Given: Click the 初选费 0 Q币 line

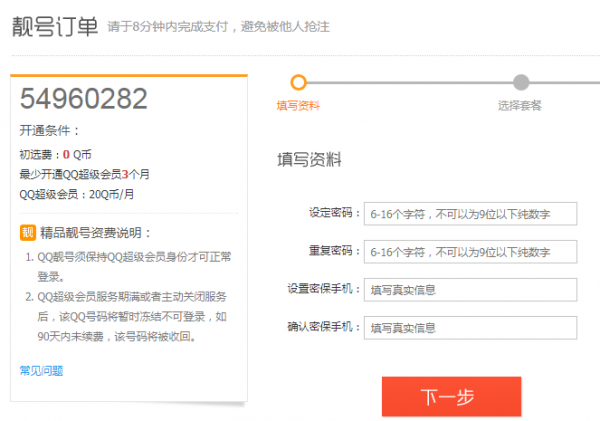Looking at the screenshot, I should [x=55, y=155].
